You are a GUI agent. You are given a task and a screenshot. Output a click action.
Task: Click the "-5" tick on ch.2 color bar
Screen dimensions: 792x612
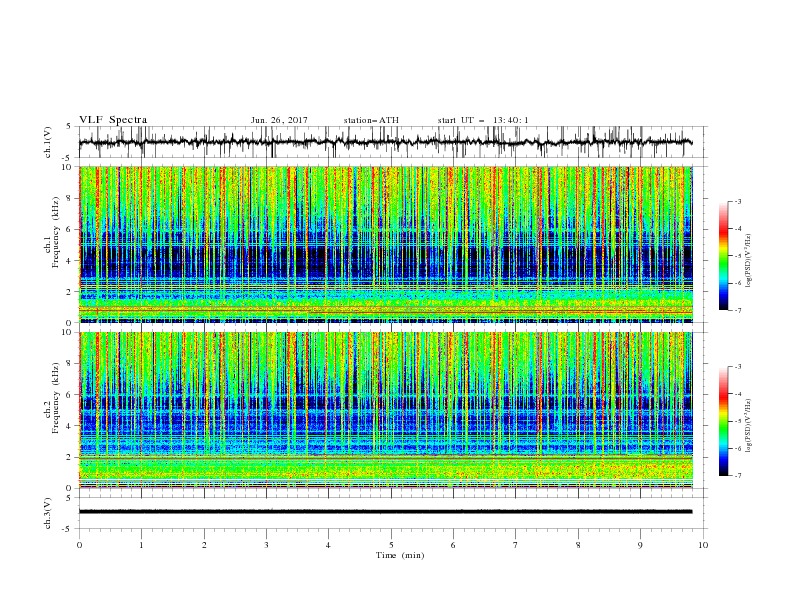737,421
